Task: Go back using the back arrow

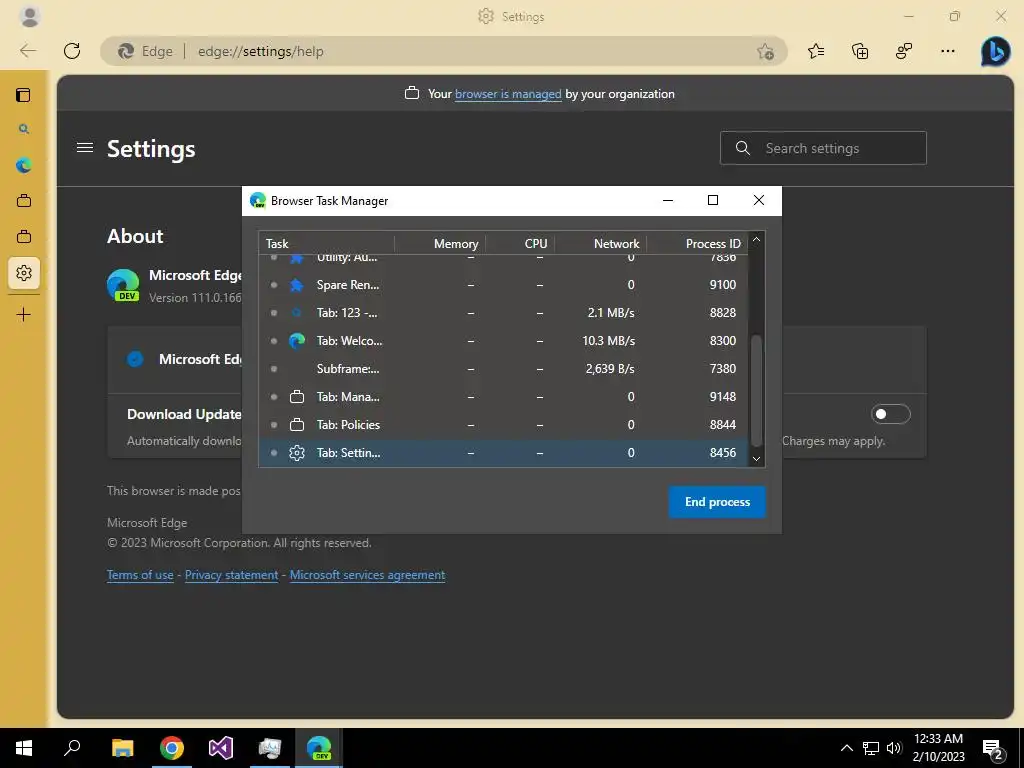Action: [x=27, y=51]
